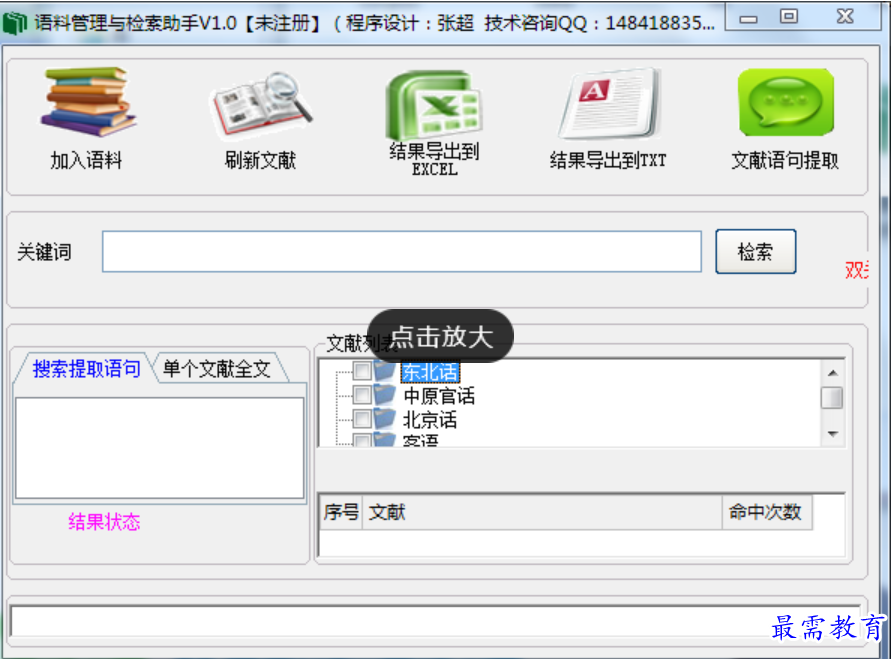Check the 中原官话 checkbox
This screenshot has height=659, width=893.
362,394
